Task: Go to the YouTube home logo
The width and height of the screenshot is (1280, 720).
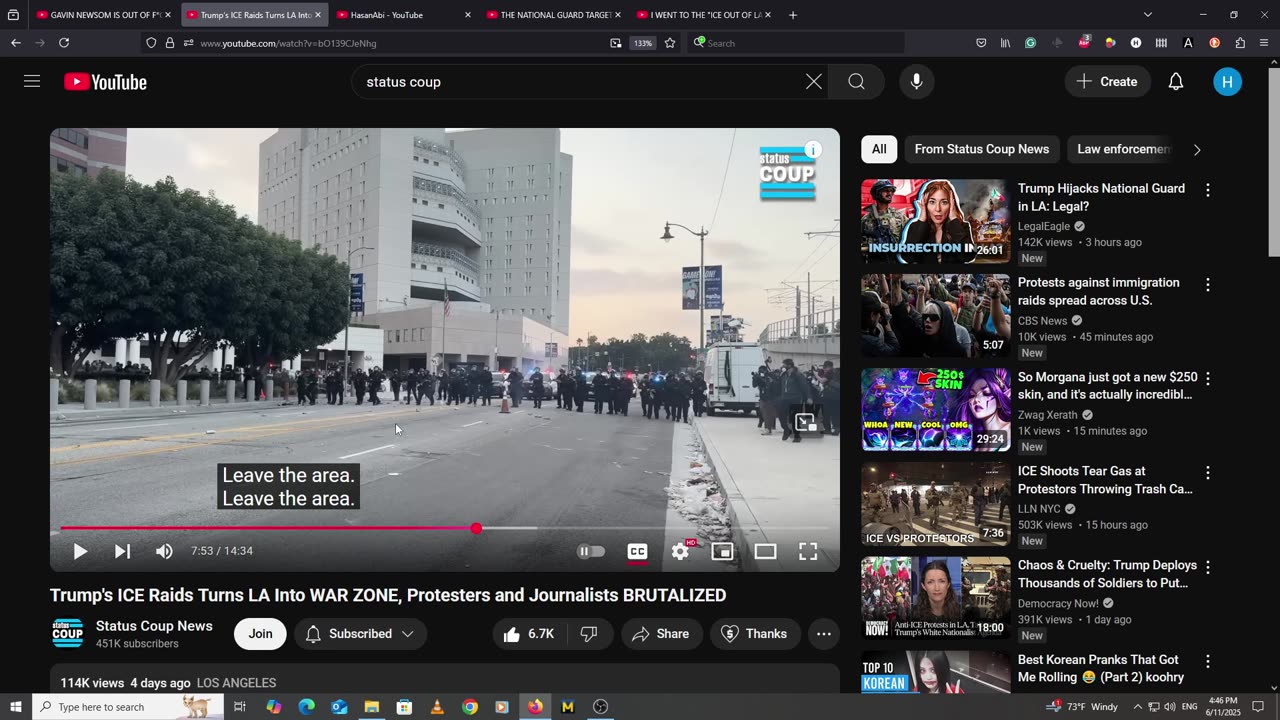Action: pyautogui.click(x=105, y=82)
